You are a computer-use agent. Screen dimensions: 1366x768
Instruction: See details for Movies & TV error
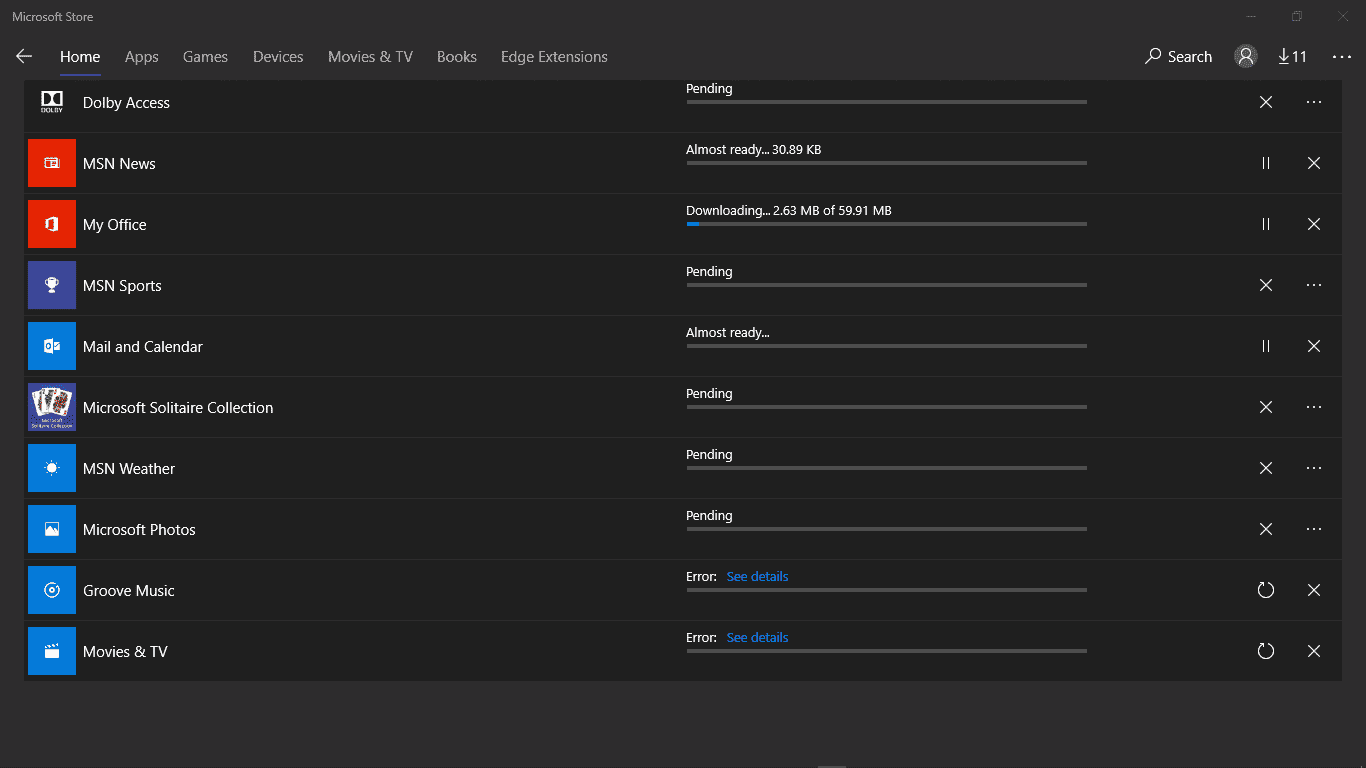757,638
